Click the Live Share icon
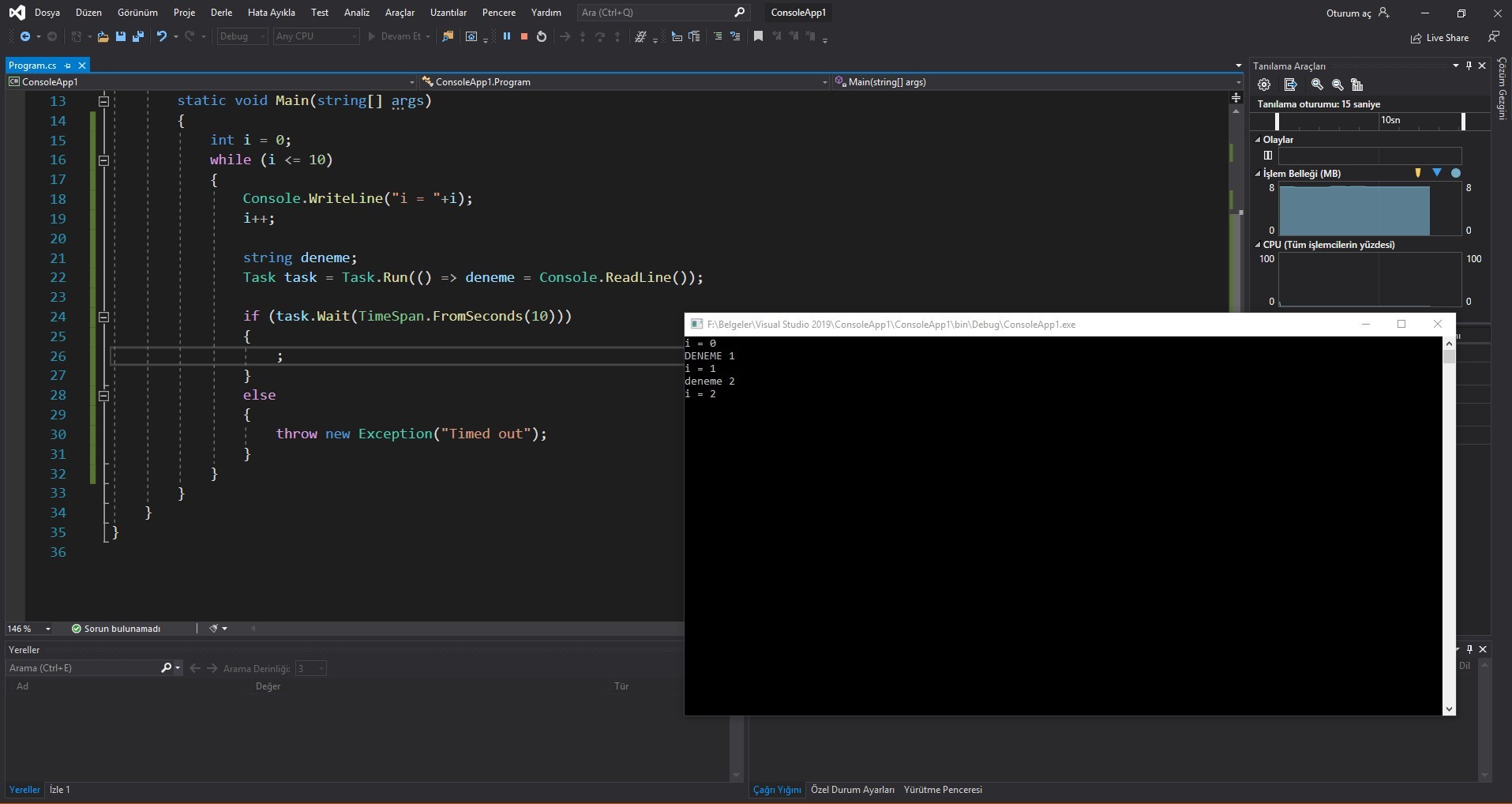1512x804 pixels. pyautogui.click(x=1416, y=38)
